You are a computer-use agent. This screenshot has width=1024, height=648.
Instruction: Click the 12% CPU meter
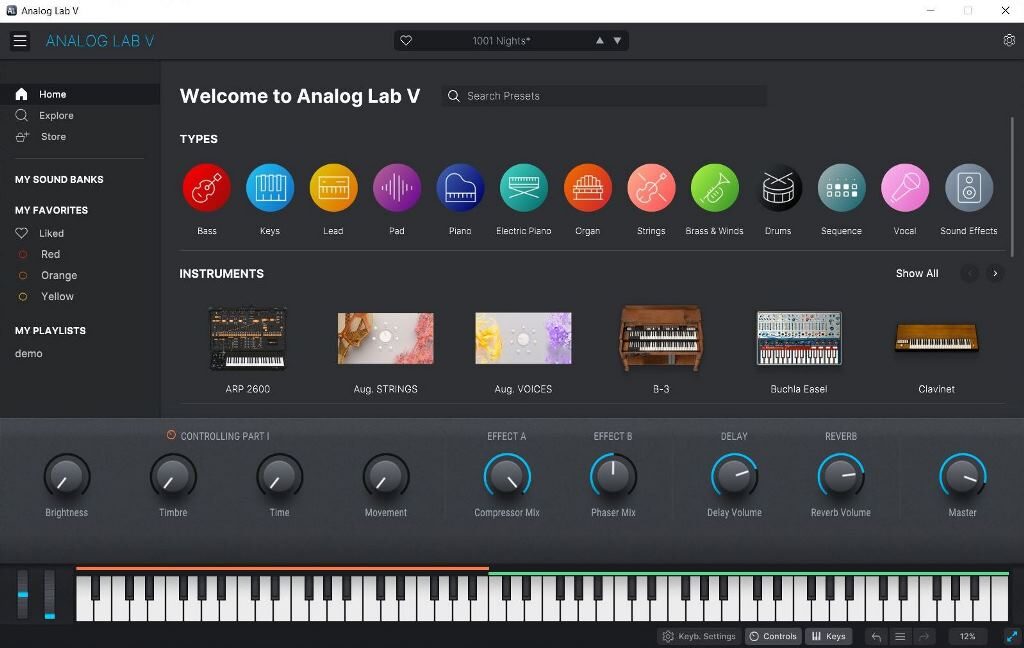[x=968, y=636]
